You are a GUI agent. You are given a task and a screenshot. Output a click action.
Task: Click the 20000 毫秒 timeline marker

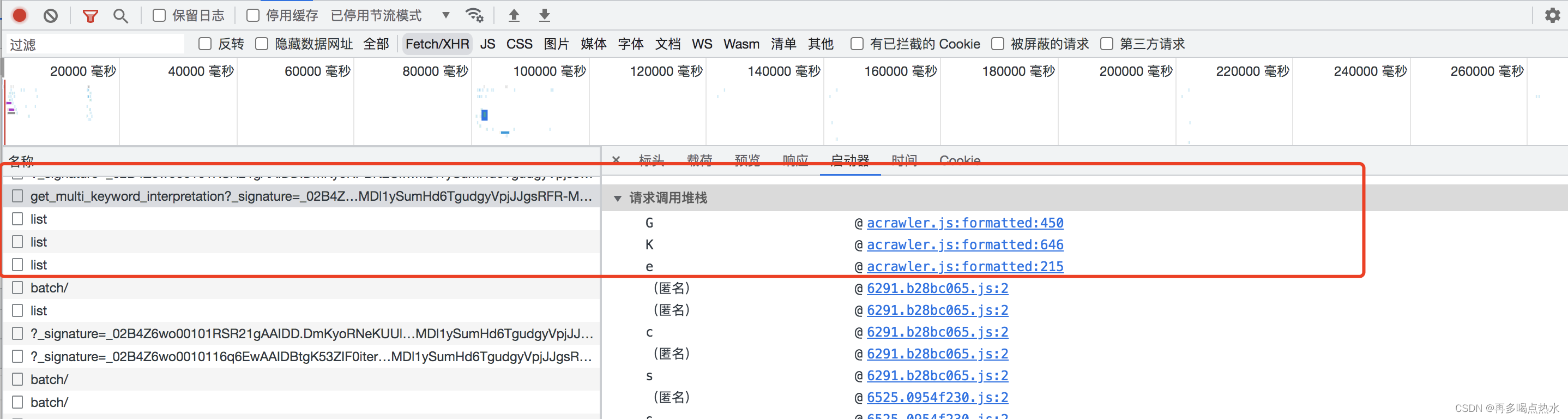[83, 71]
